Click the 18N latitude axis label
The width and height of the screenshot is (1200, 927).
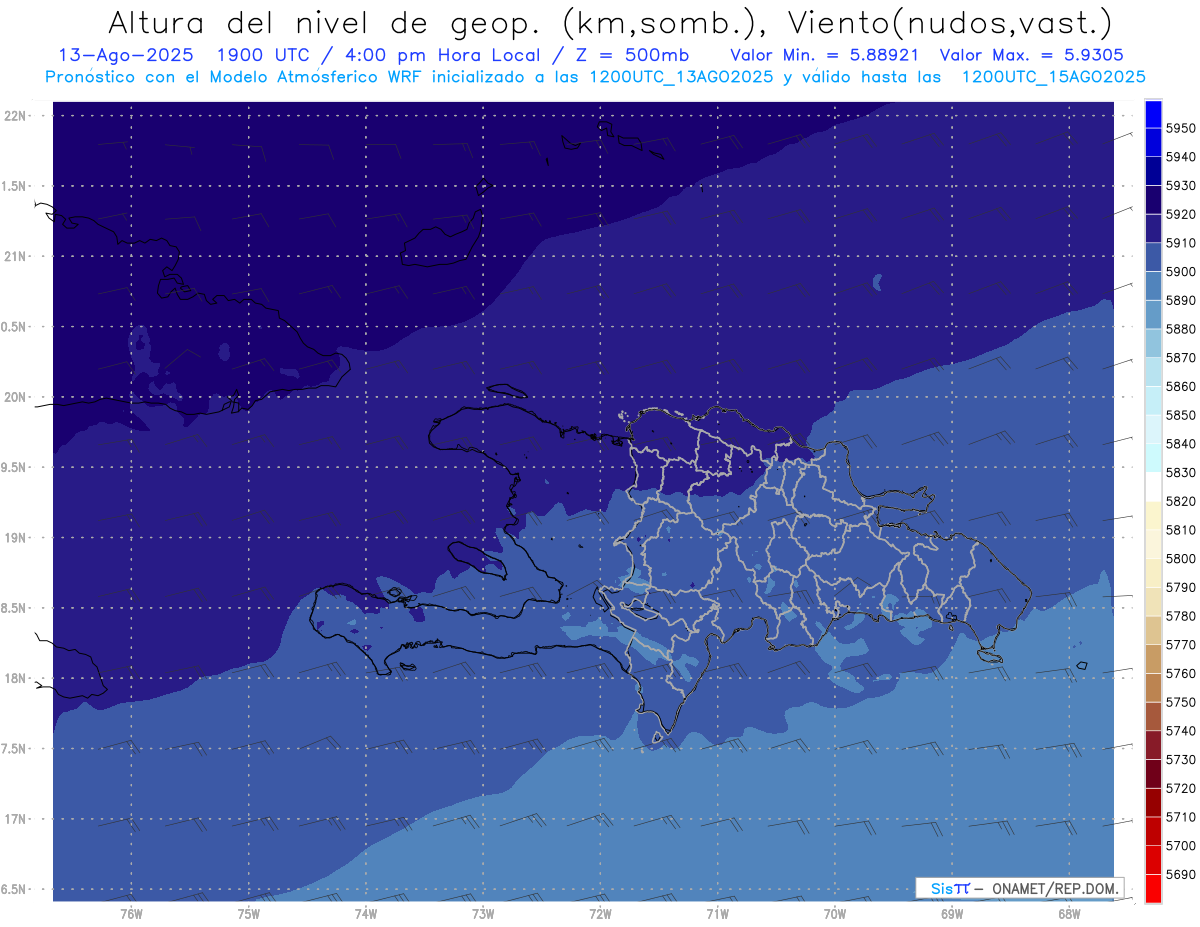[16, 679]
